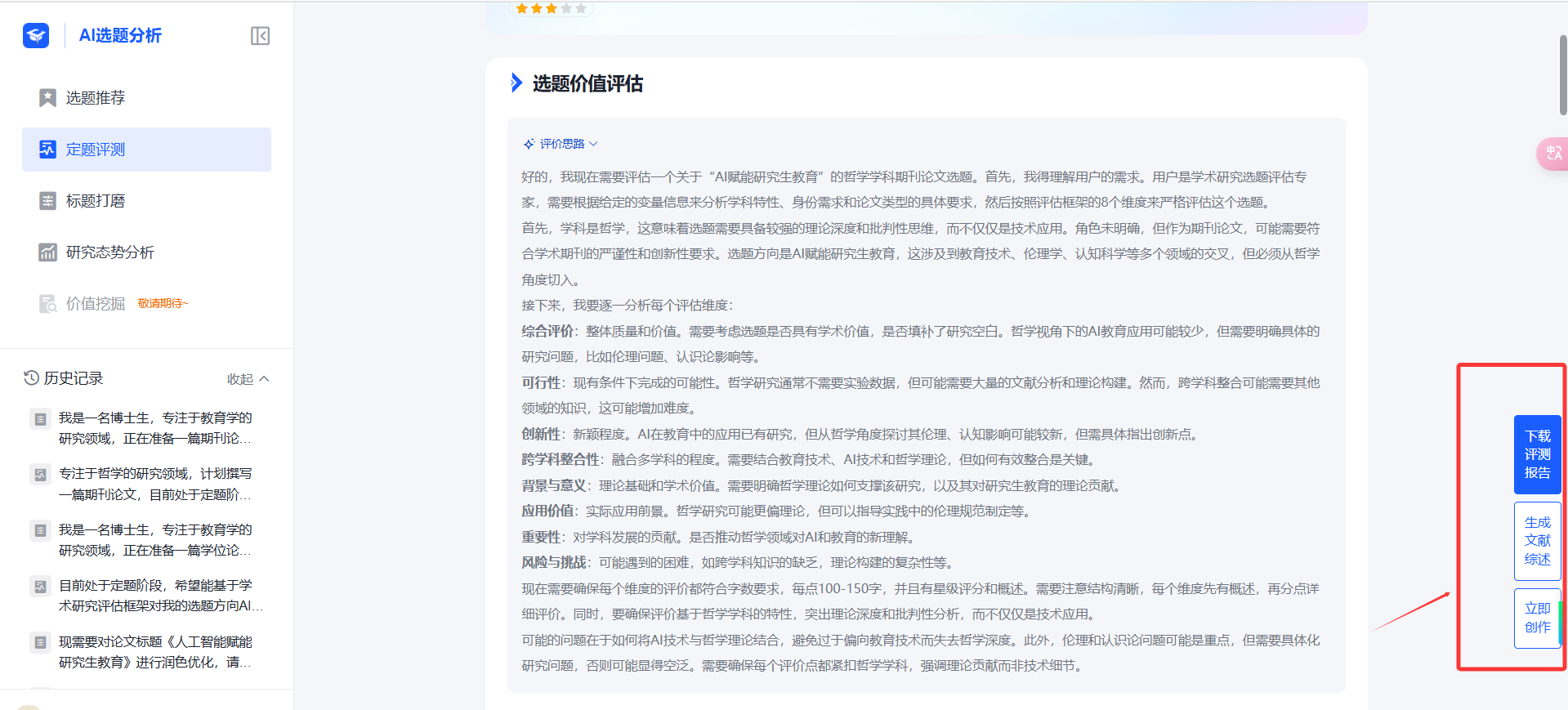Click the 选题推荐 bookmark star icon
1568x710 pixels.
pos(47,98)
